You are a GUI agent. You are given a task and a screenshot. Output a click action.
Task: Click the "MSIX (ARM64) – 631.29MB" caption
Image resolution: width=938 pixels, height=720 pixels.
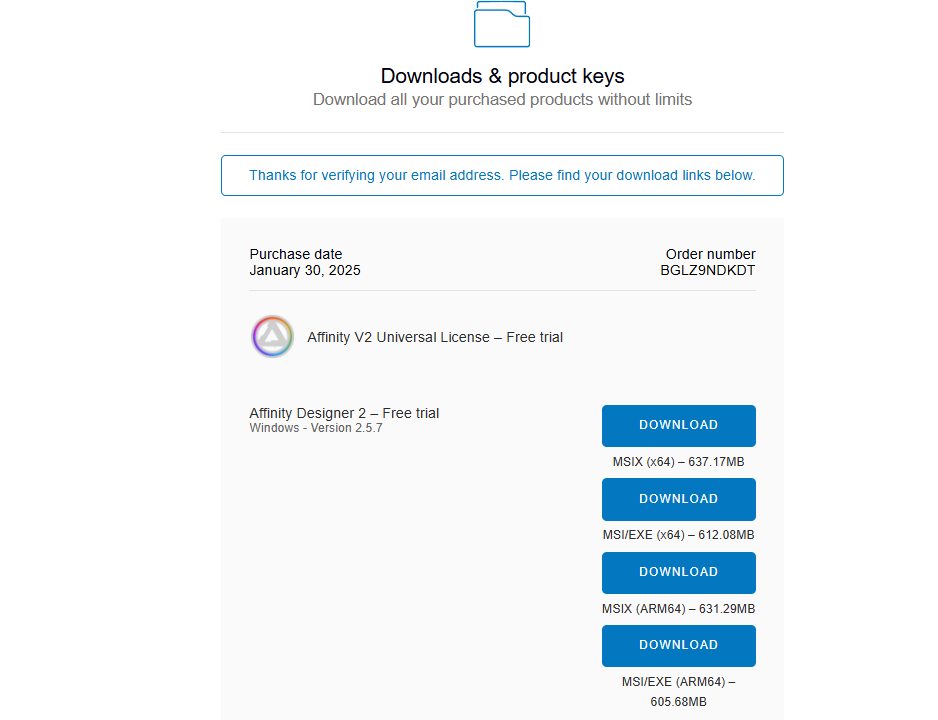[678, 609]
